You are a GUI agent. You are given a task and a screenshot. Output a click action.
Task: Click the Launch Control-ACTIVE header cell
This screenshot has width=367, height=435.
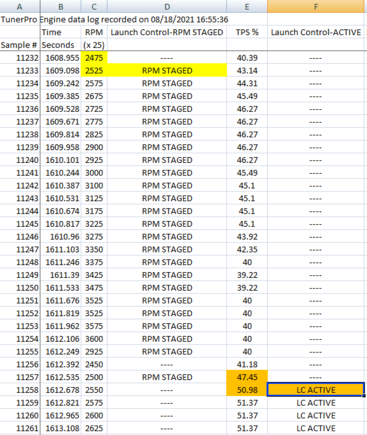coord(316,32)
